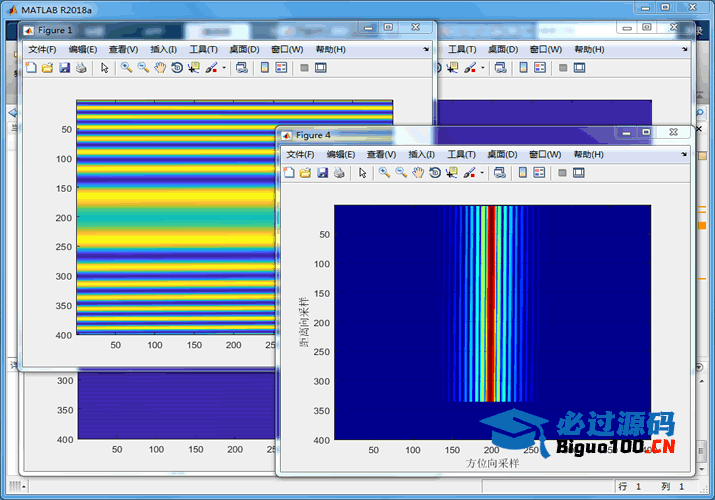The width and height of the screenshot is (715, 500).
Task: Open Brush color dropdown arrow in Figure 1
Action: point(224,68)
